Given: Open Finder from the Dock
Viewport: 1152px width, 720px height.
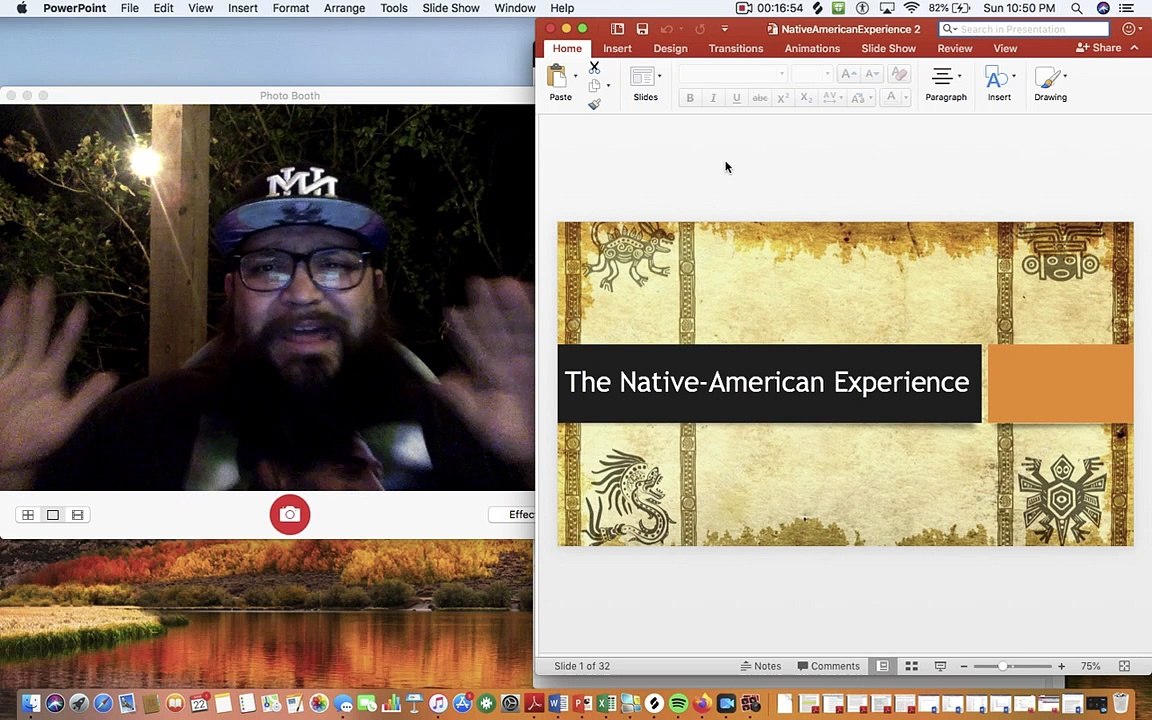Looking at the screenshot, I should coord(31,704).
